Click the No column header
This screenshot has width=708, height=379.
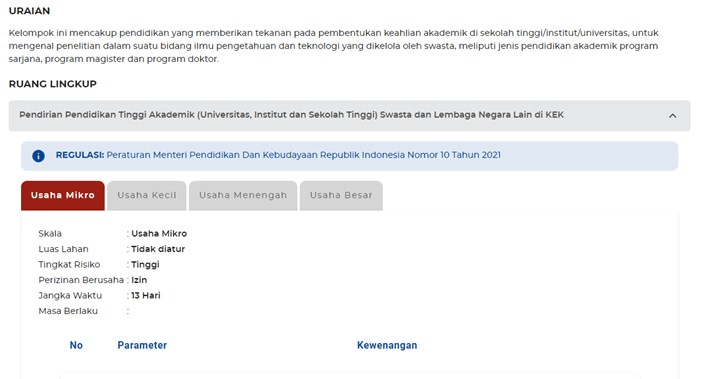(76, 345)
